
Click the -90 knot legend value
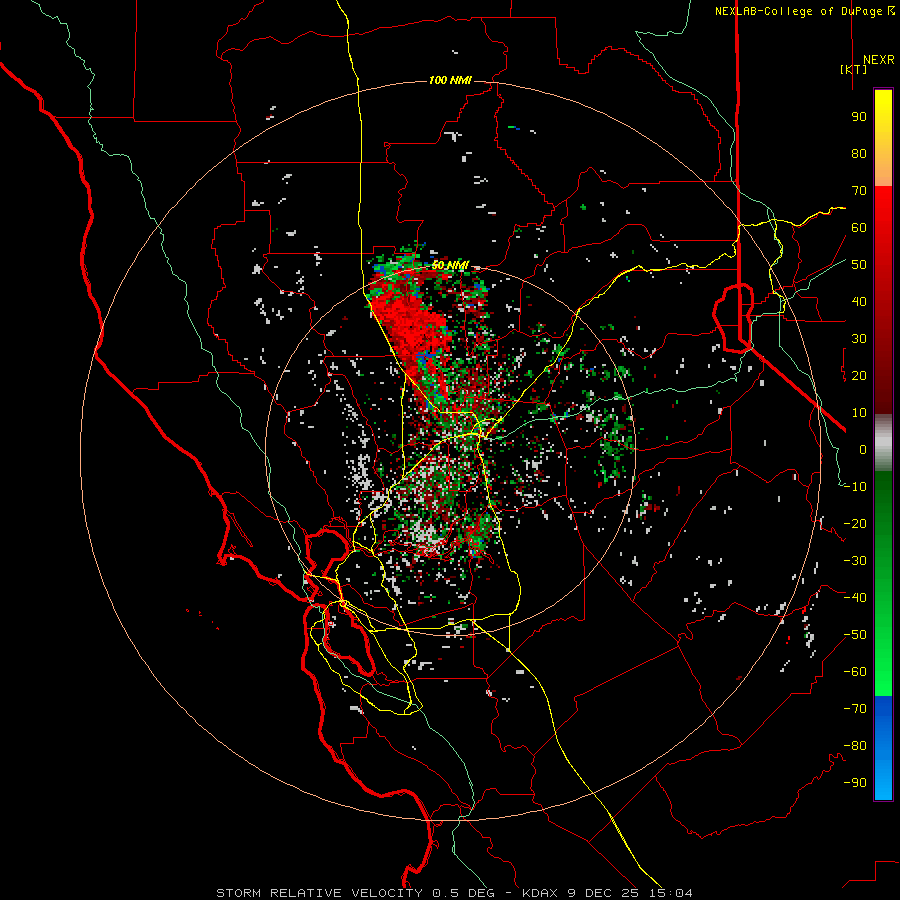click(855, 783)
